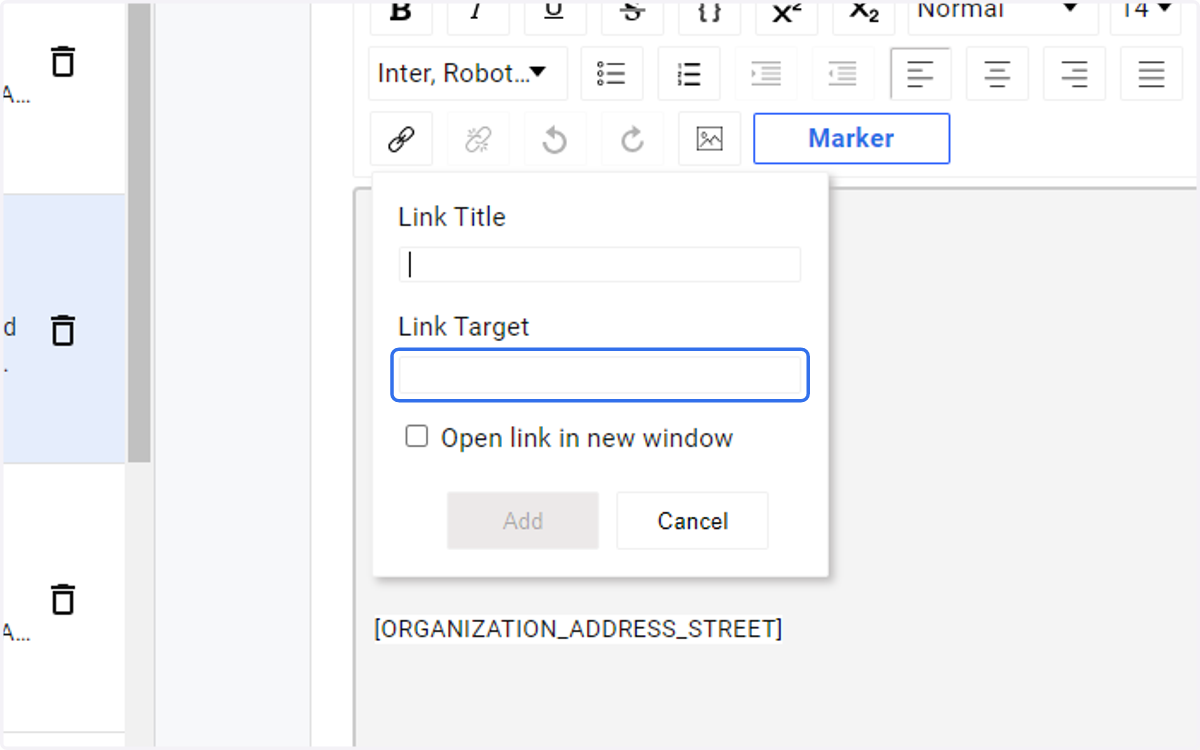The height and width of the screenshot is (750, 1200).
Task: Click the outdent icon
Action: click(843, 73)
